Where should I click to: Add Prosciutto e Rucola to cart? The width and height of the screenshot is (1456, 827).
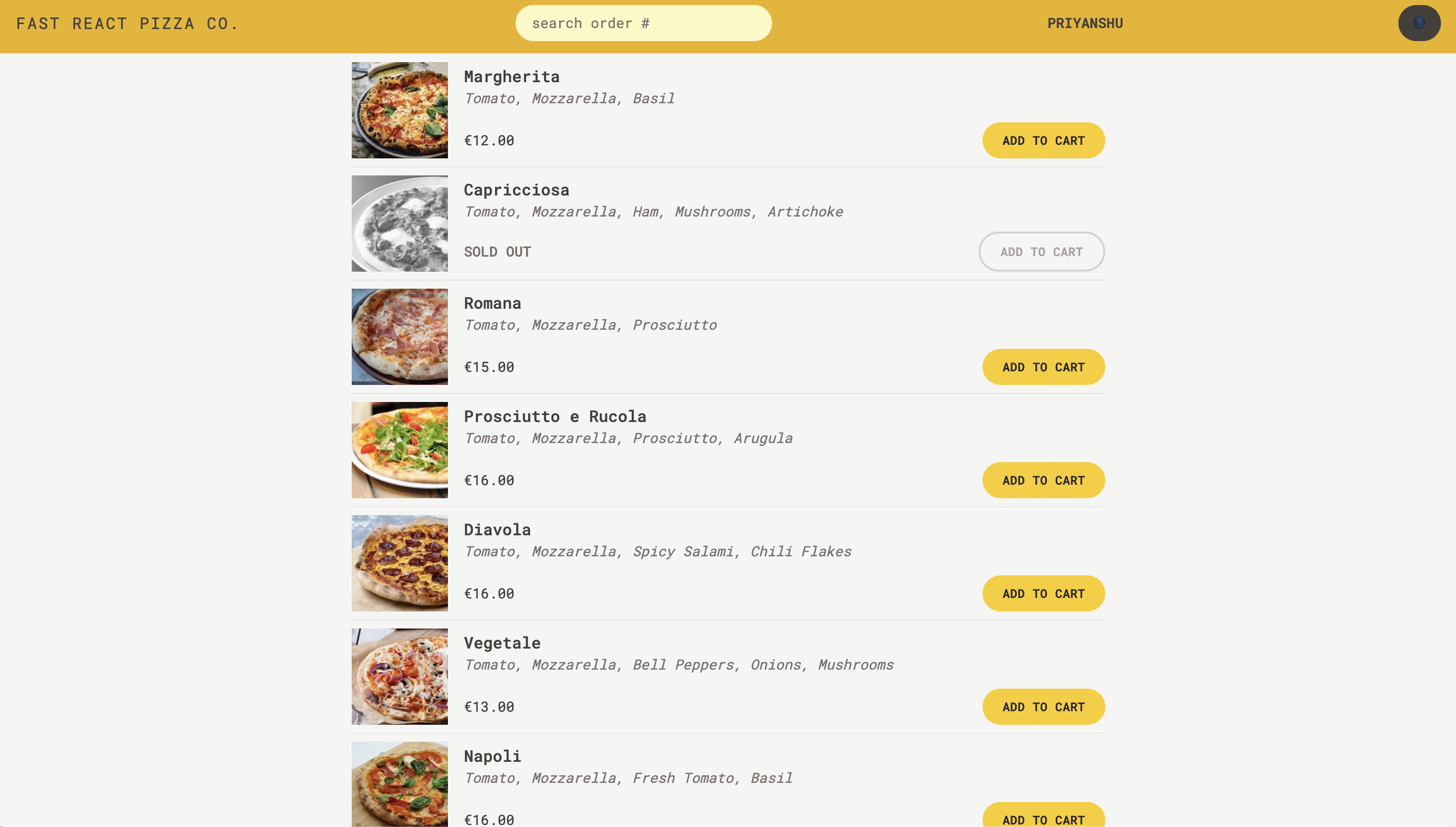coord(1043,481)
